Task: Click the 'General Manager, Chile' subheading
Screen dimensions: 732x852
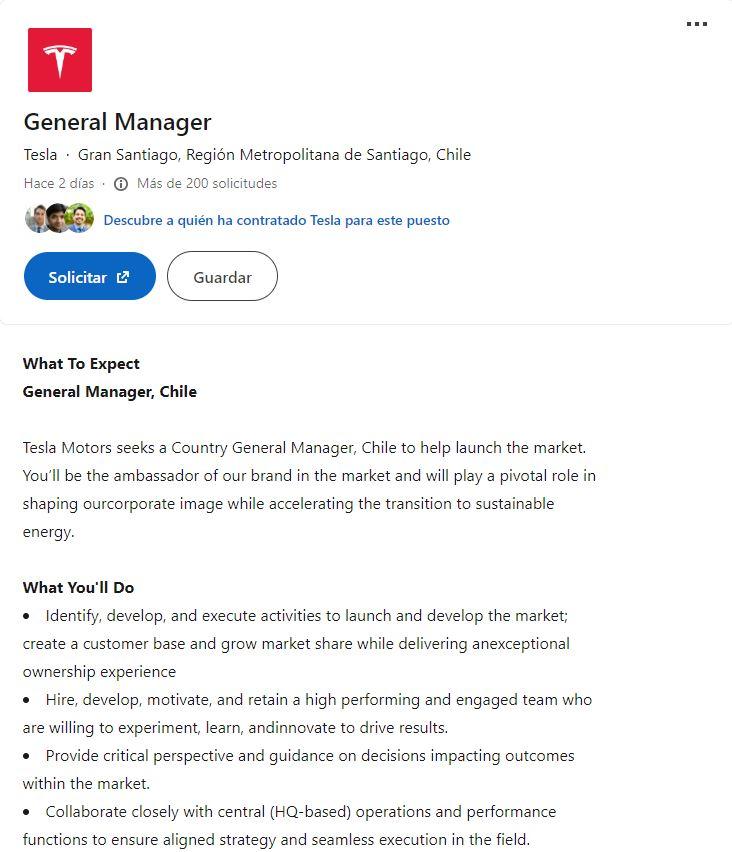Action: [x=110, y=392]
